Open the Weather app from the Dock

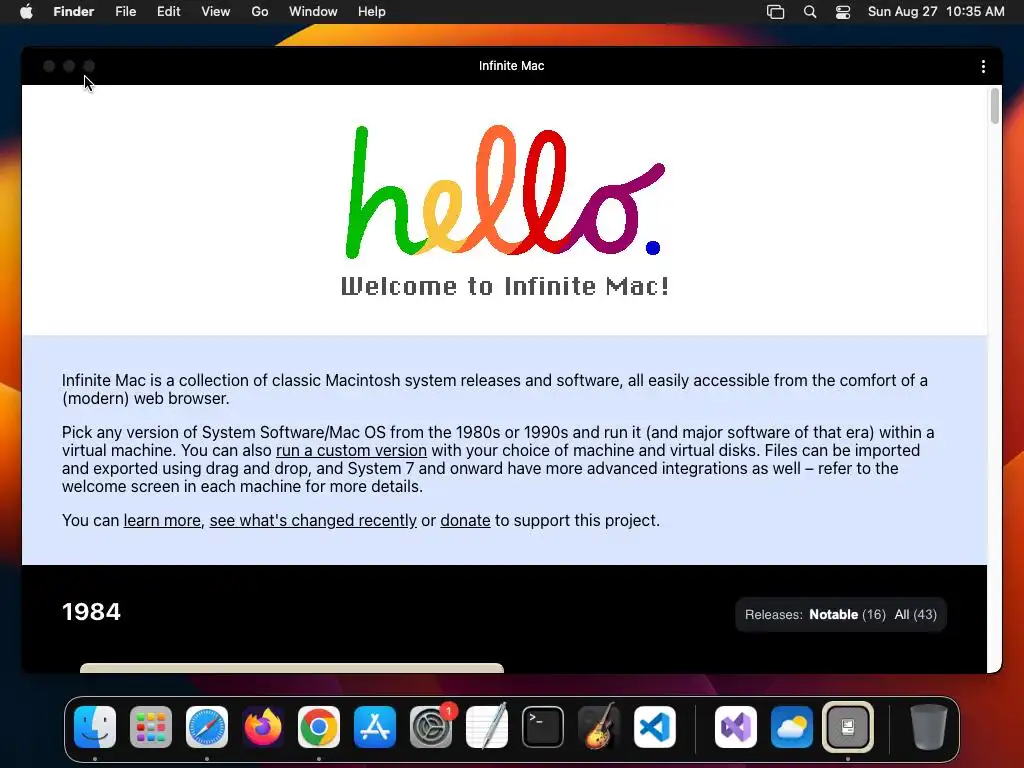point(792,727)
